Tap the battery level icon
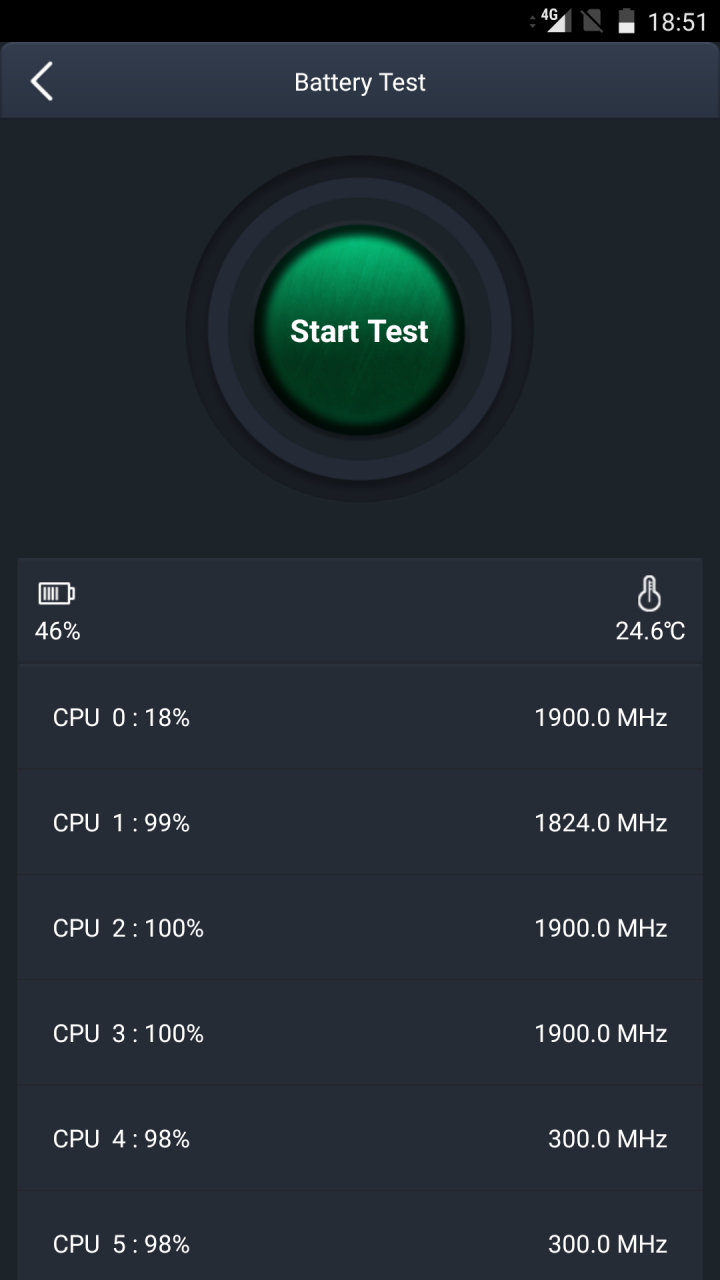The image size is (720, 1280). coord(56,594)
